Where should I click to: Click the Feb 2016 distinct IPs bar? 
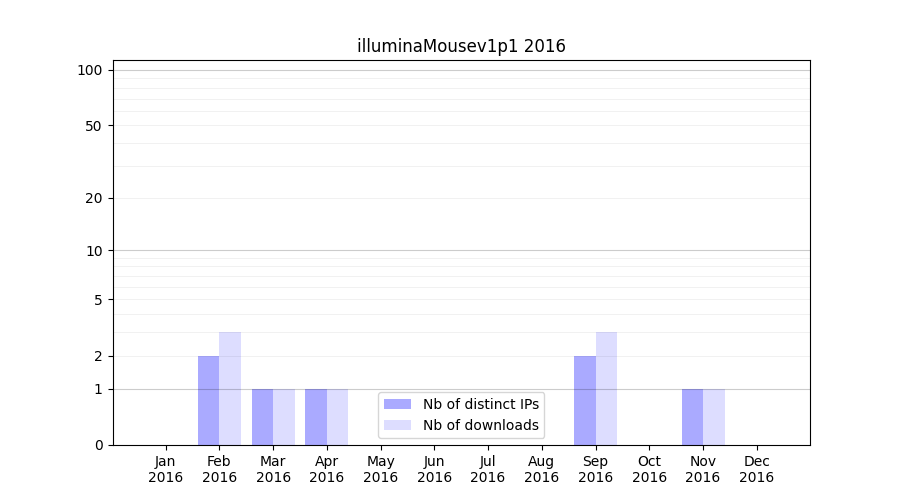pyautogui.click(x=208, y=400)
